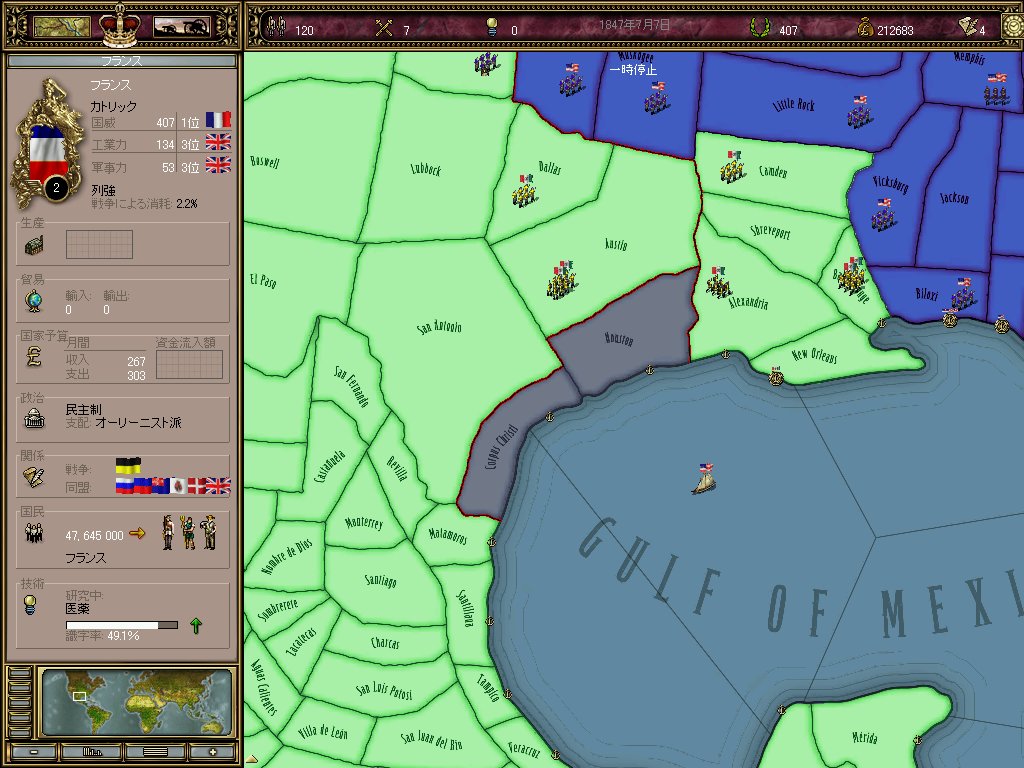Click the bottom small button left of minimap
The image size is (1024, 768).
(20, 733)
